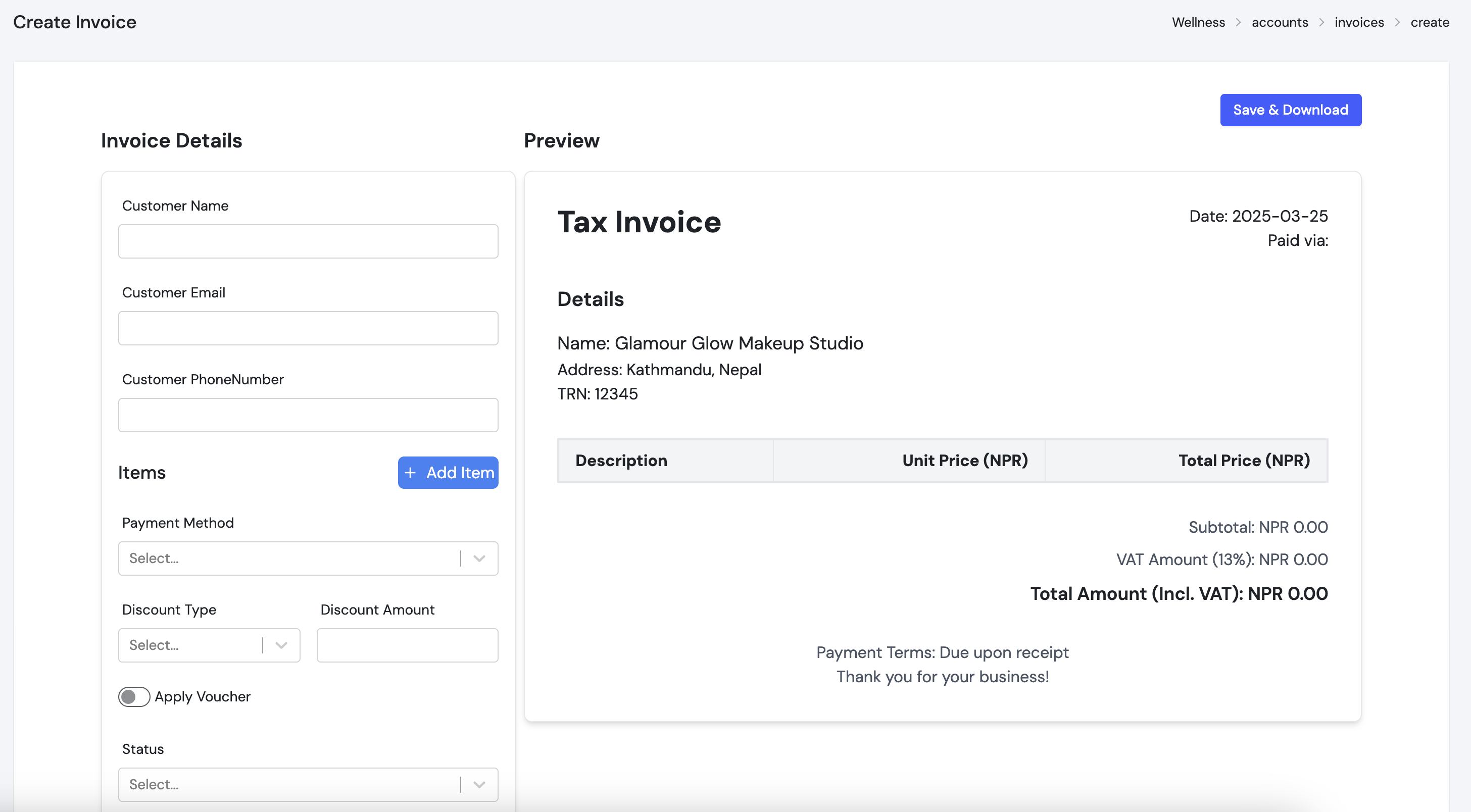
Task: Click the Tax Invoice preview heading
Action: pos(639,223)
